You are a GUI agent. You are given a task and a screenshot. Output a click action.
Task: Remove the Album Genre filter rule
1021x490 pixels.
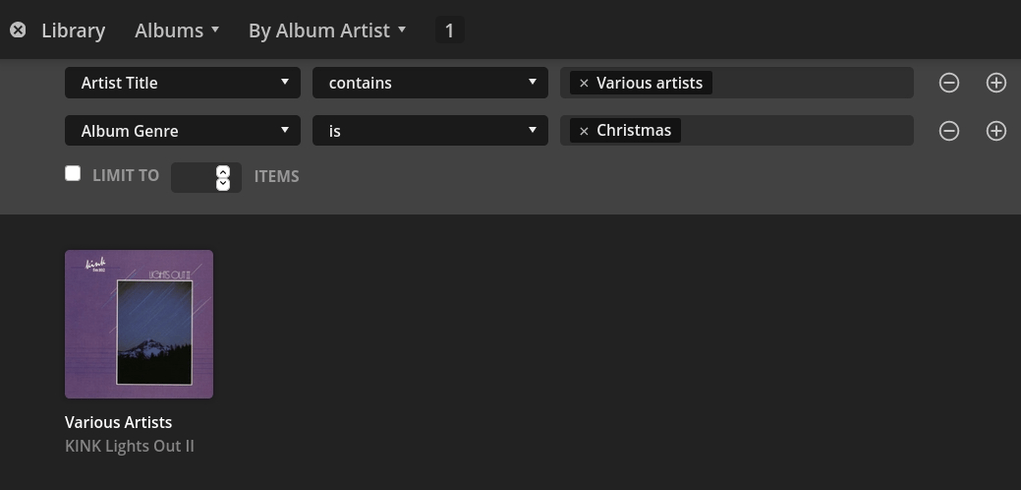[949, 131]
